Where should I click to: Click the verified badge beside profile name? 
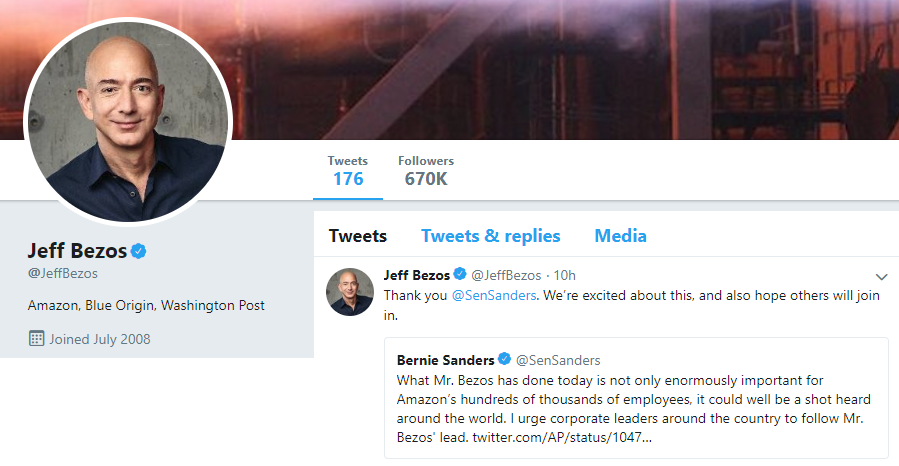click(139, 251)
